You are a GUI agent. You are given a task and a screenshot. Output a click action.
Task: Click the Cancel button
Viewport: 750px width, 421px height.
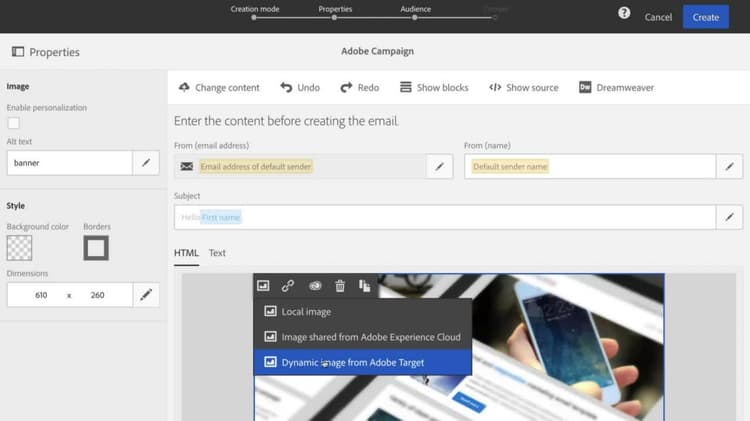658,17
